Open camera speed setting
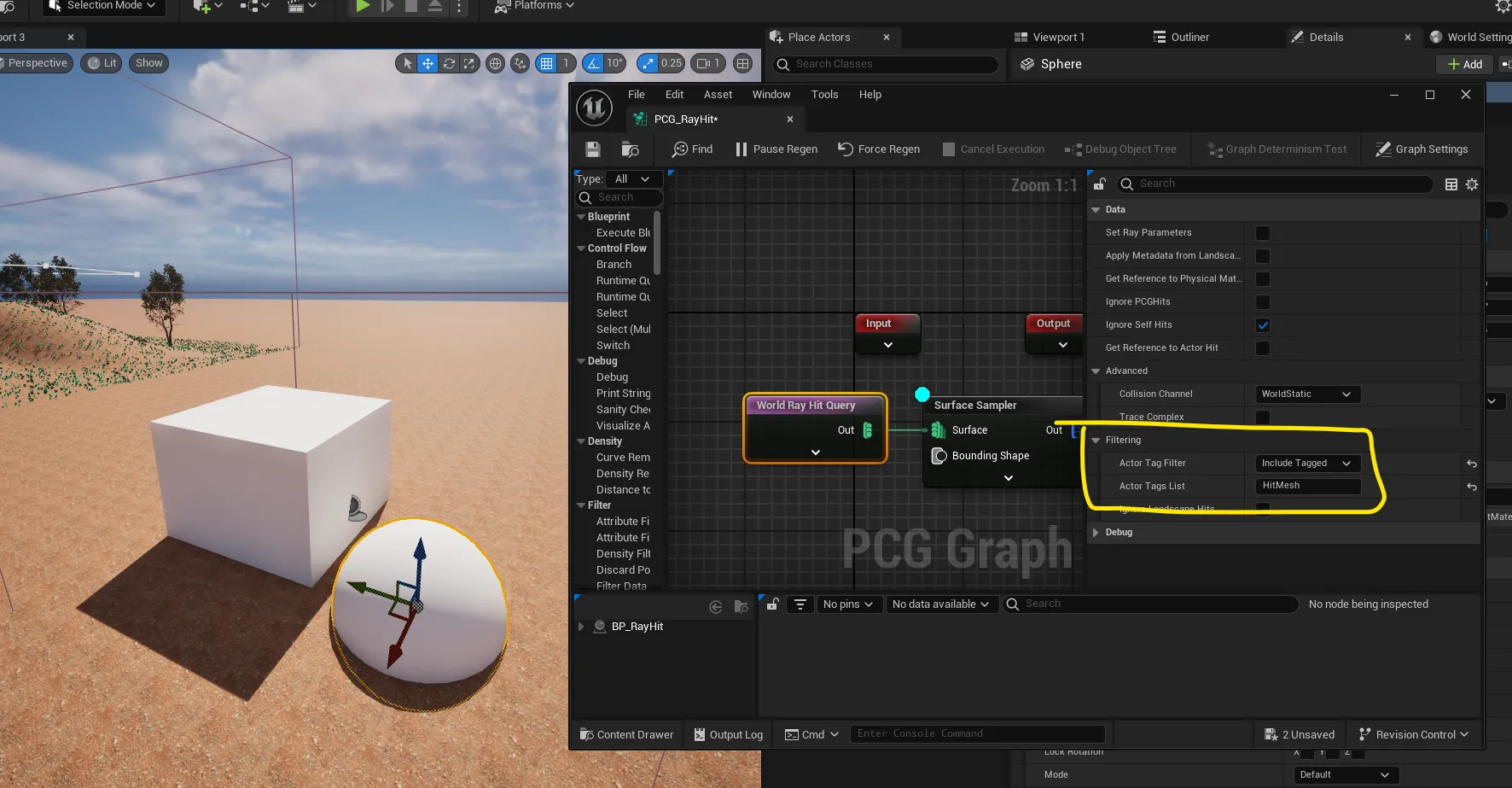Screen dimensions: 1512x788 (x=708, y=63)
